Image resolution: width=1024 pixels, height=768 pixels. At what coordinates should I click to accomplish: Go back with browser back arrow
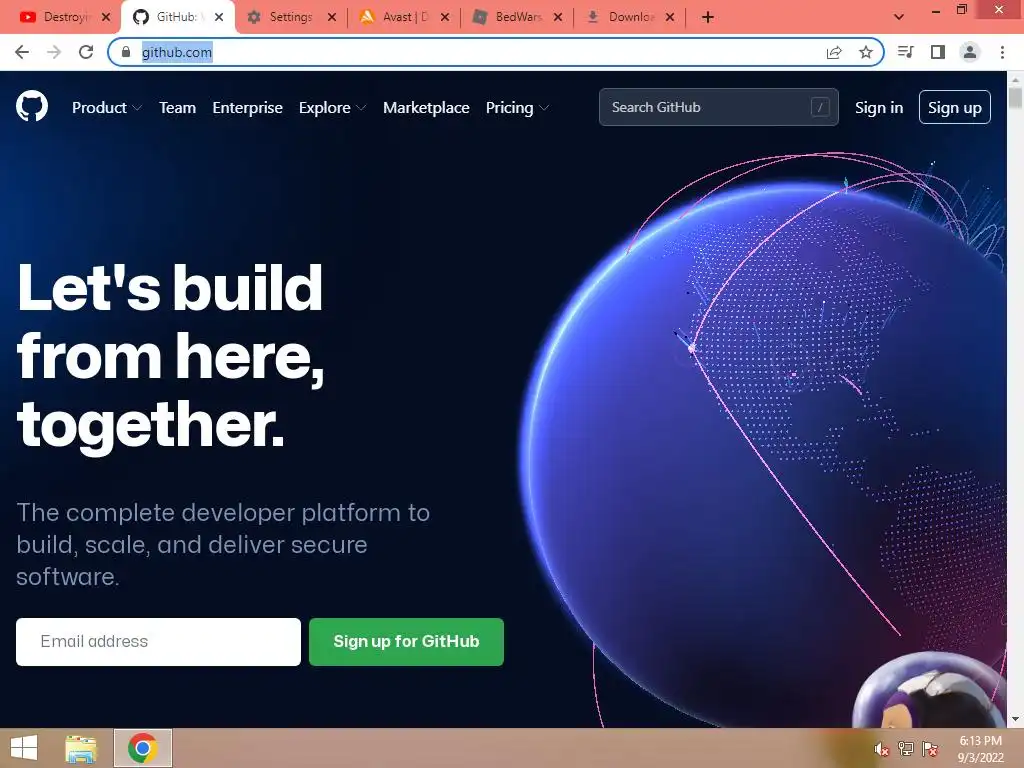tap(22, 52)
